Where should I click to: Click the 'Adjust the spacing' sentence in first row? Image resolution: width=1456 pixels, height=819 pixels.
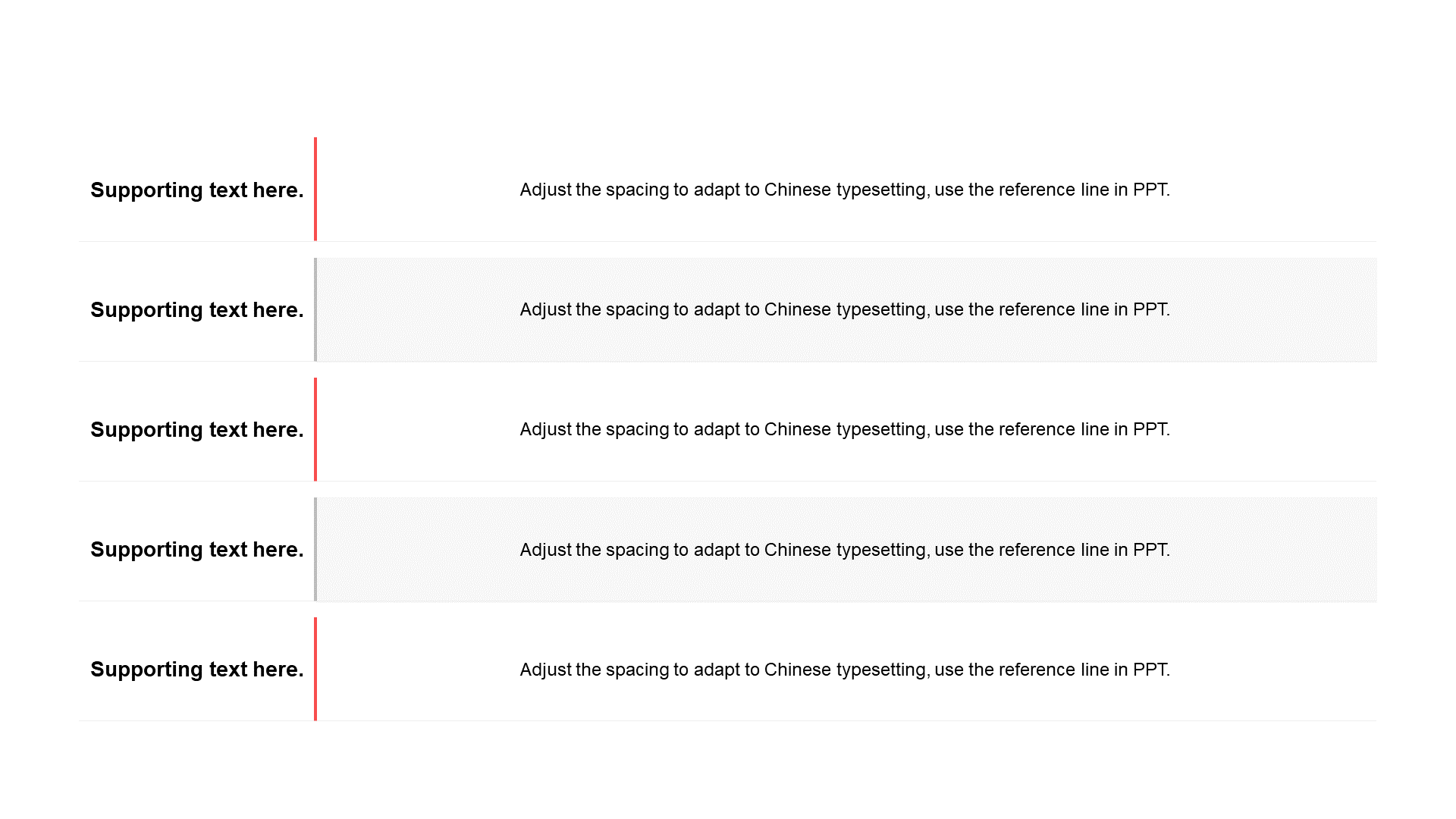coord(845,190)
